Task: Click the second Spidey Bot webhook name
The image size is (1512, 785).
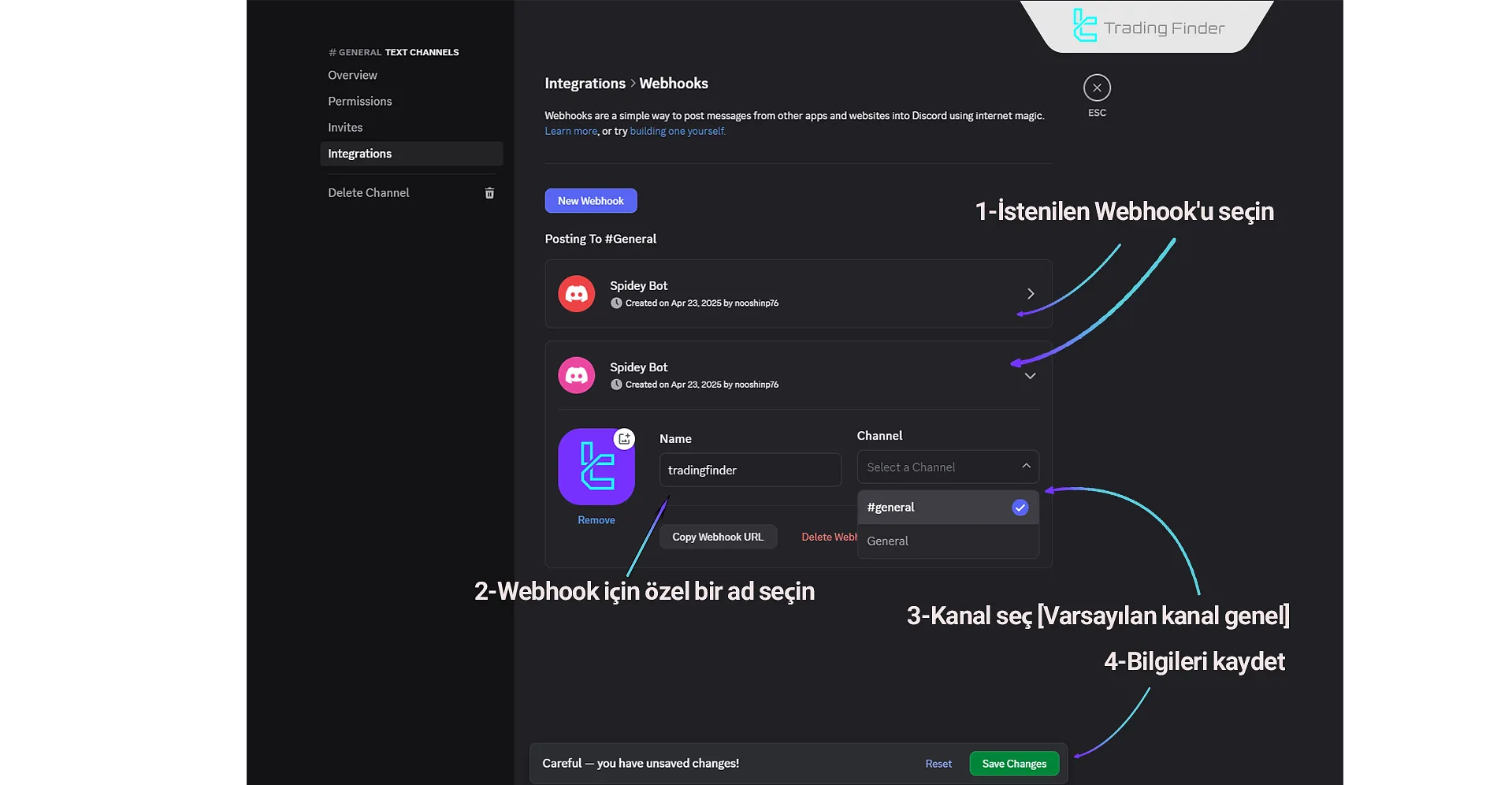Action: click(x=638, y=367)
